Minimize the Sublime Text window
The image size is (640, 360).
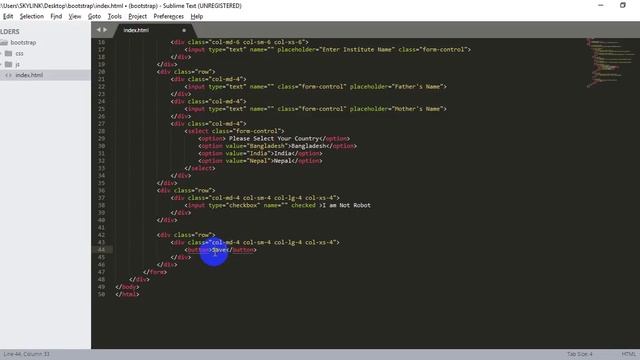coord(601,5)
